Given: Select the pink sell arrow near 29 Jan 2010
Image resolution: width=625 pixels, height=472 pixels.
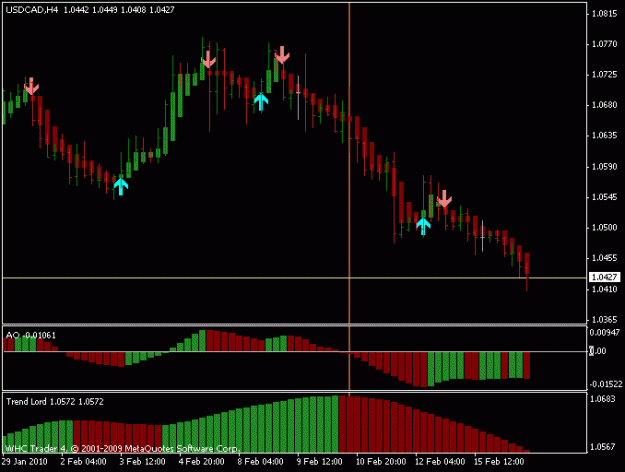Looking at the screenshot, I should click(31, 86).
